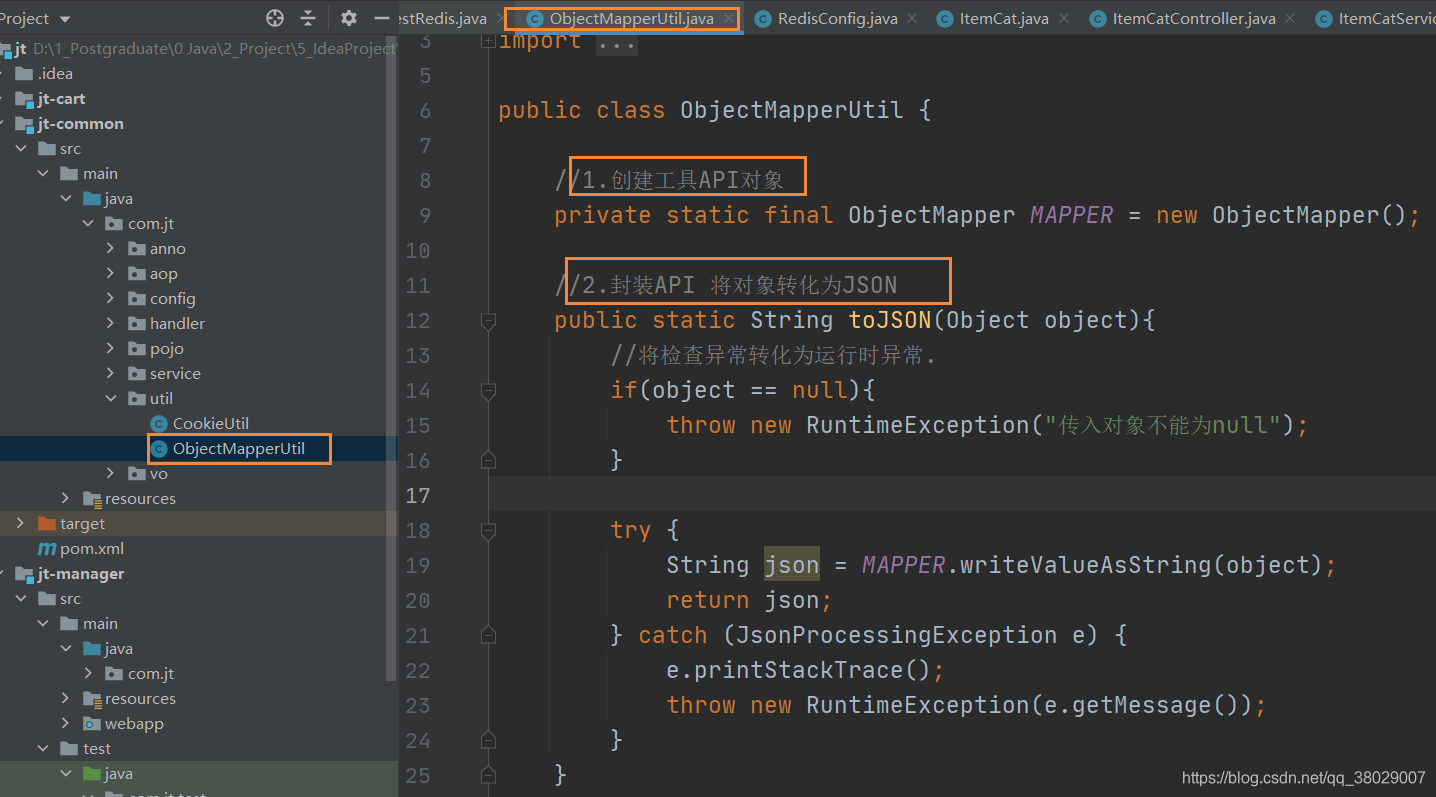Image resolution: width=1436 pixels, height=797 pixels.
Task: Fold the if block at line 14
Action: pyautogui.click(x=488, y=390)
